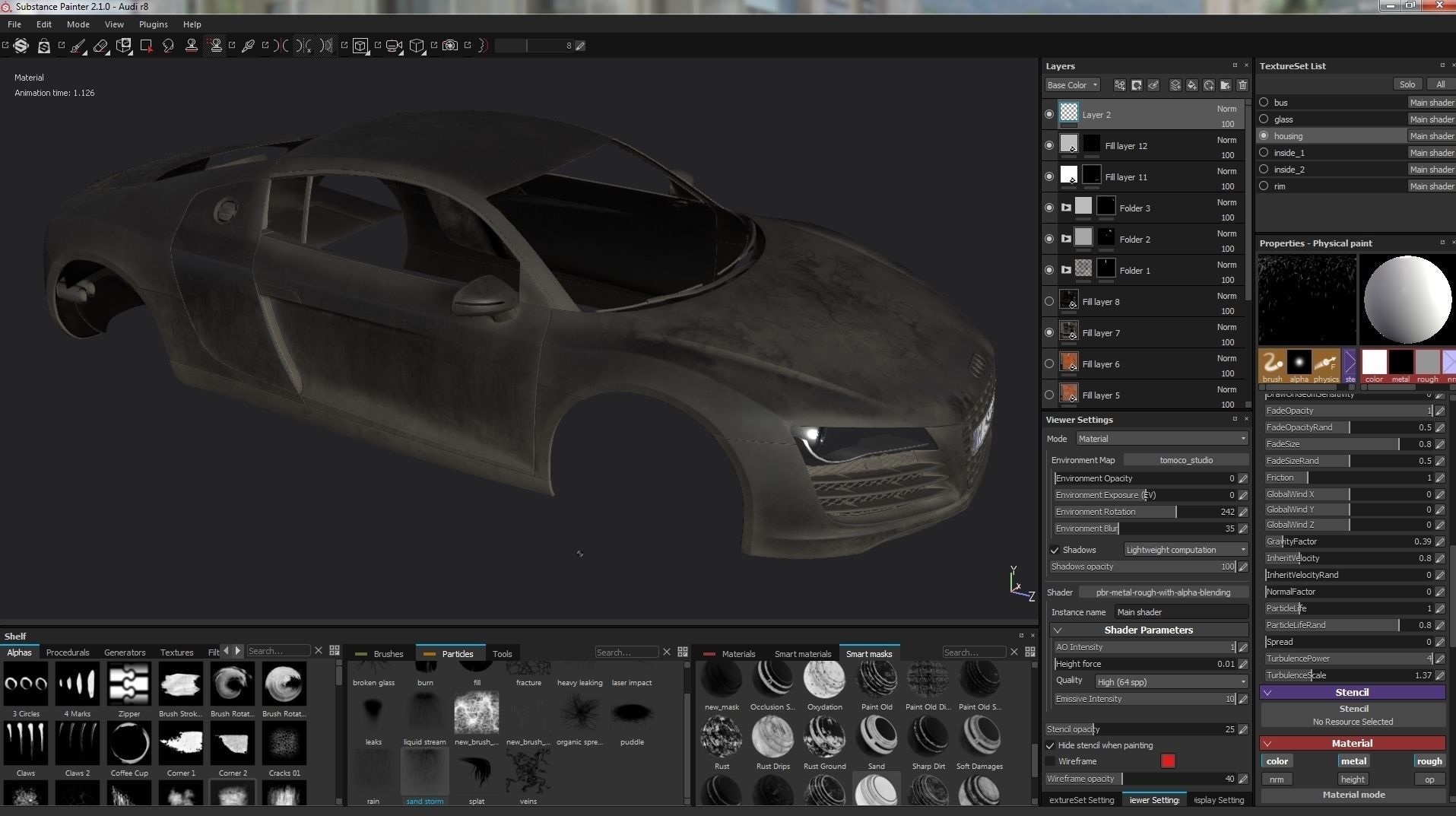1456x816 pixels.
Task: Add a new folder in Layers
Action: click(1226, 85)
